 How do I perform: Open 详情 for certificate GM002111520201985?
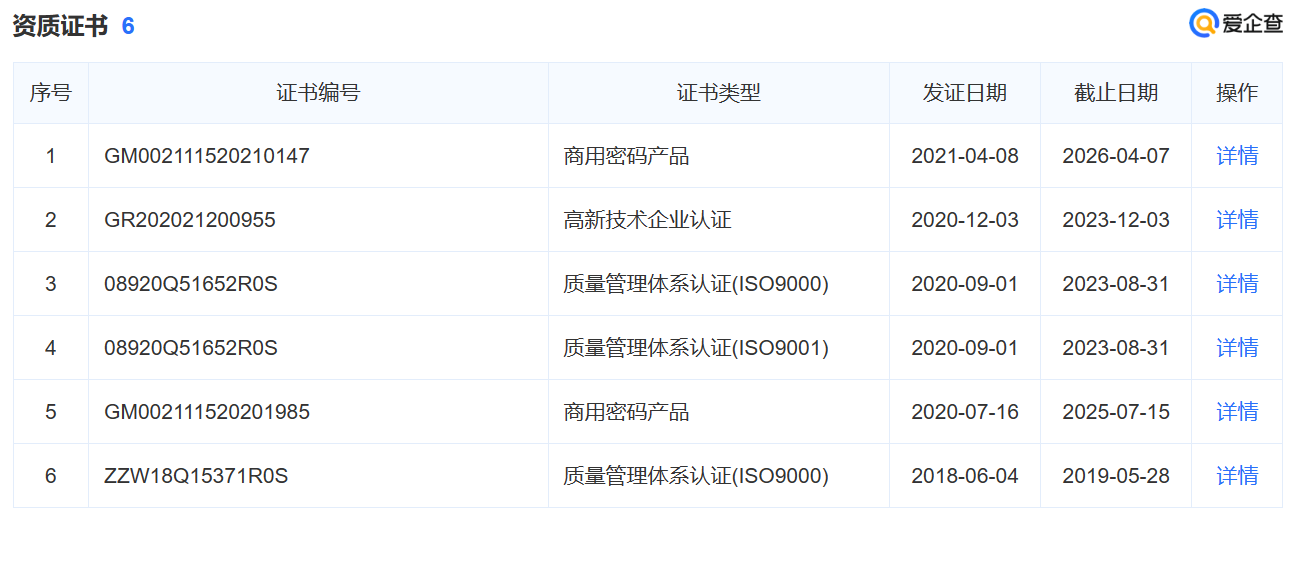click(x=1236, y=412)
